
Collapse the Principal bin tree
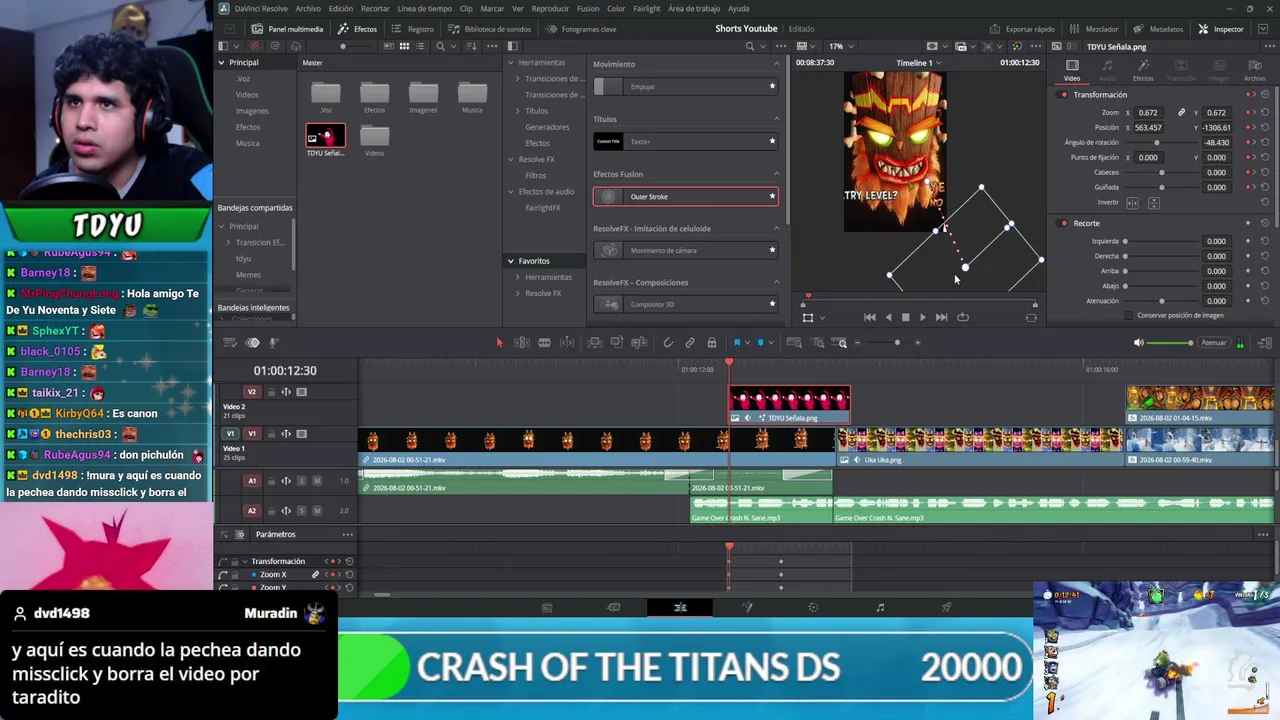222,63
